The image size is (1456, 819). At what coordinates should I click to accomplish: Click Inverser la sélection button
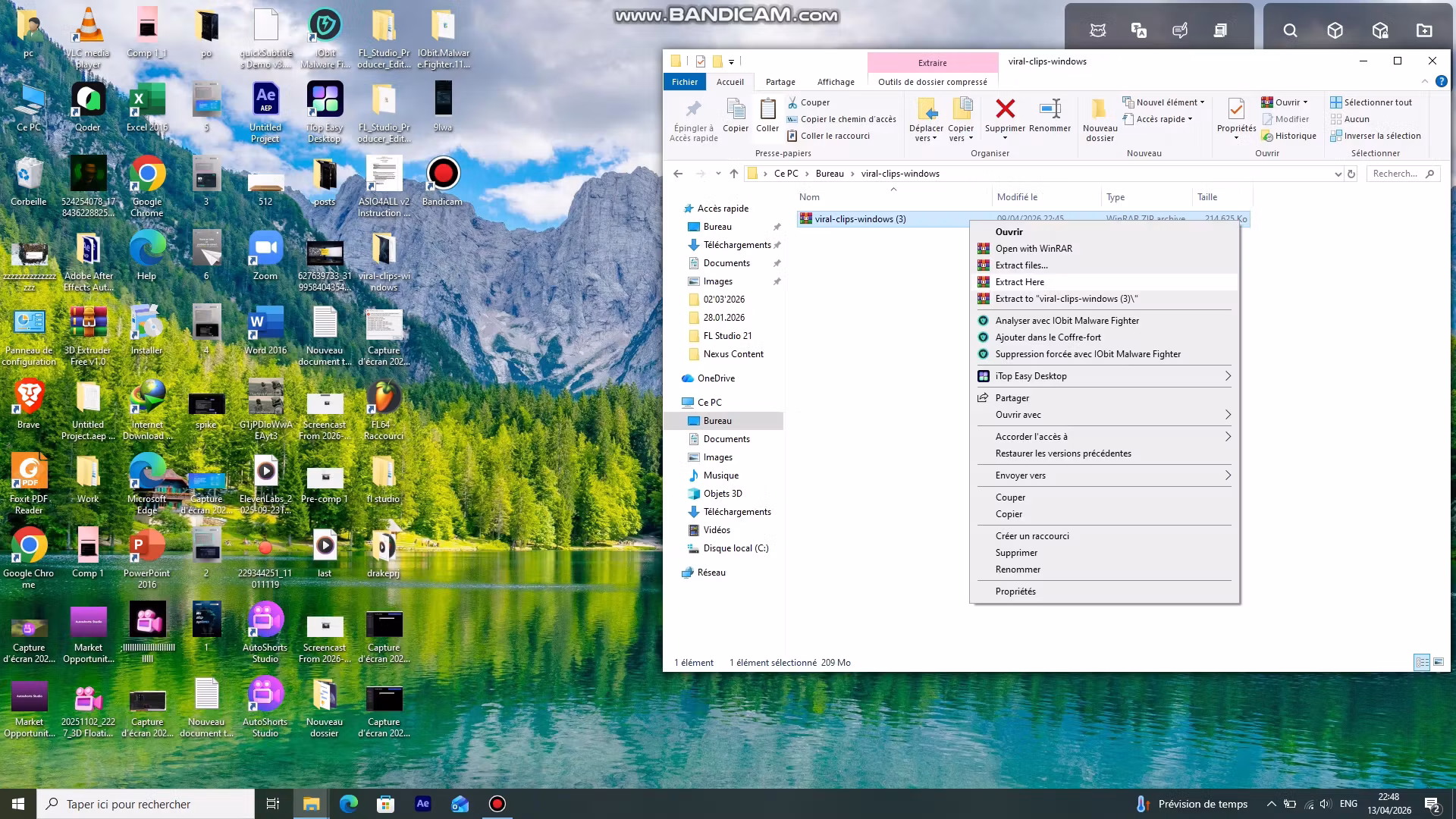click(1376, 136)
